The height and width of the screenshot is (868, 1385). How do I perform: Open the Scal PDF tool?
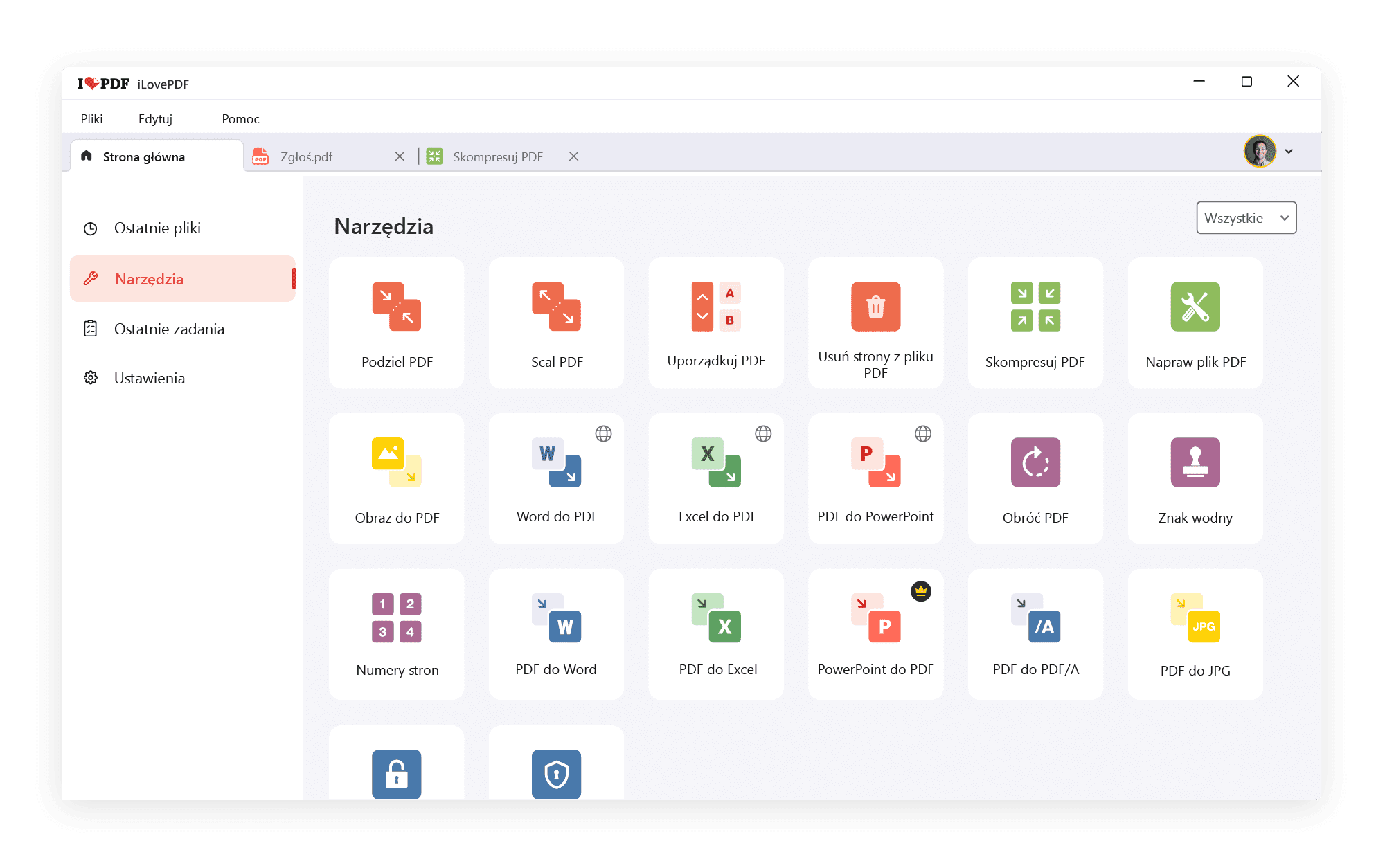click(556, 323)
